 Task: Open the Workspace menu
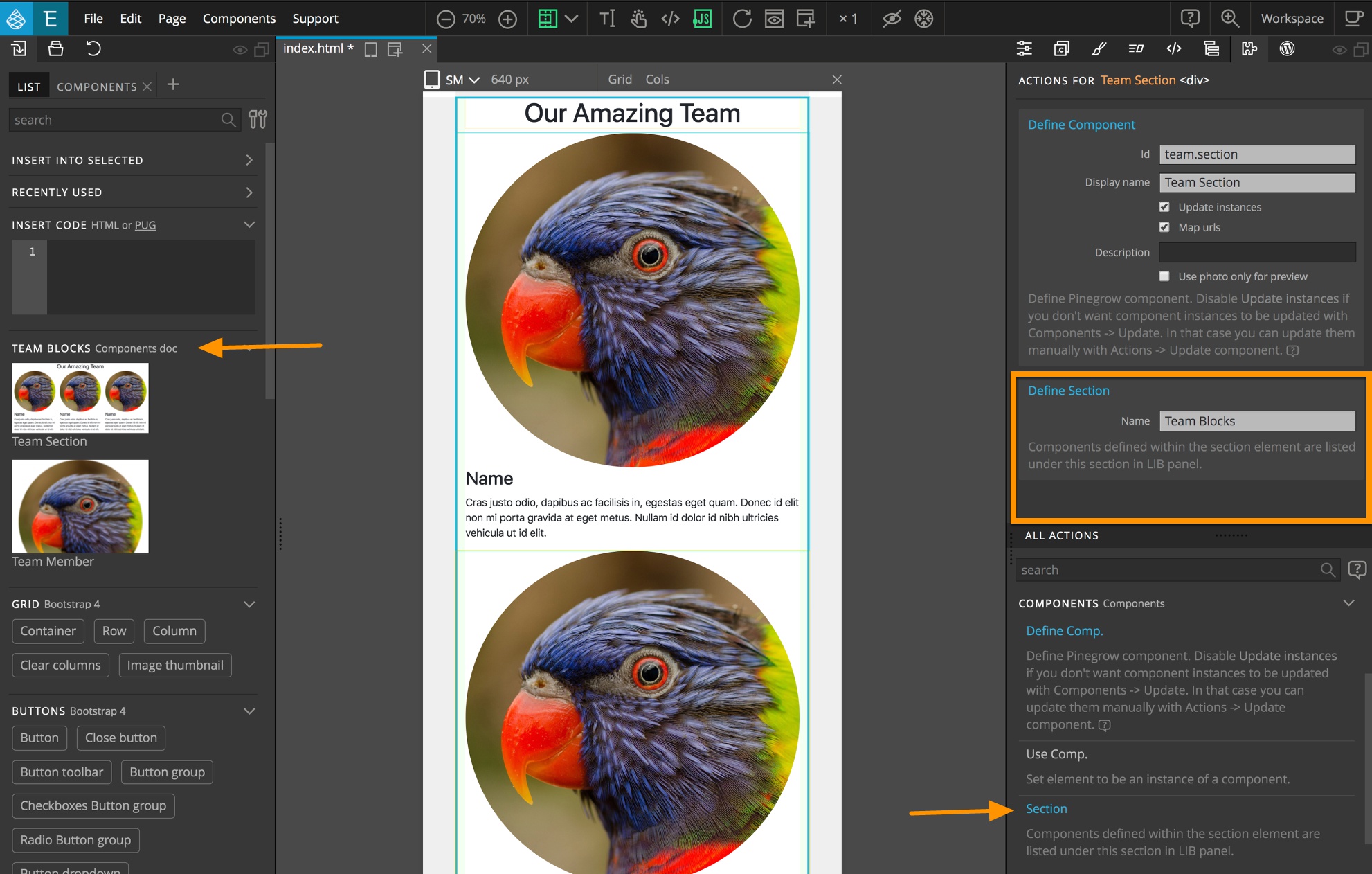pyautogui.click(x=1292, y=19)
